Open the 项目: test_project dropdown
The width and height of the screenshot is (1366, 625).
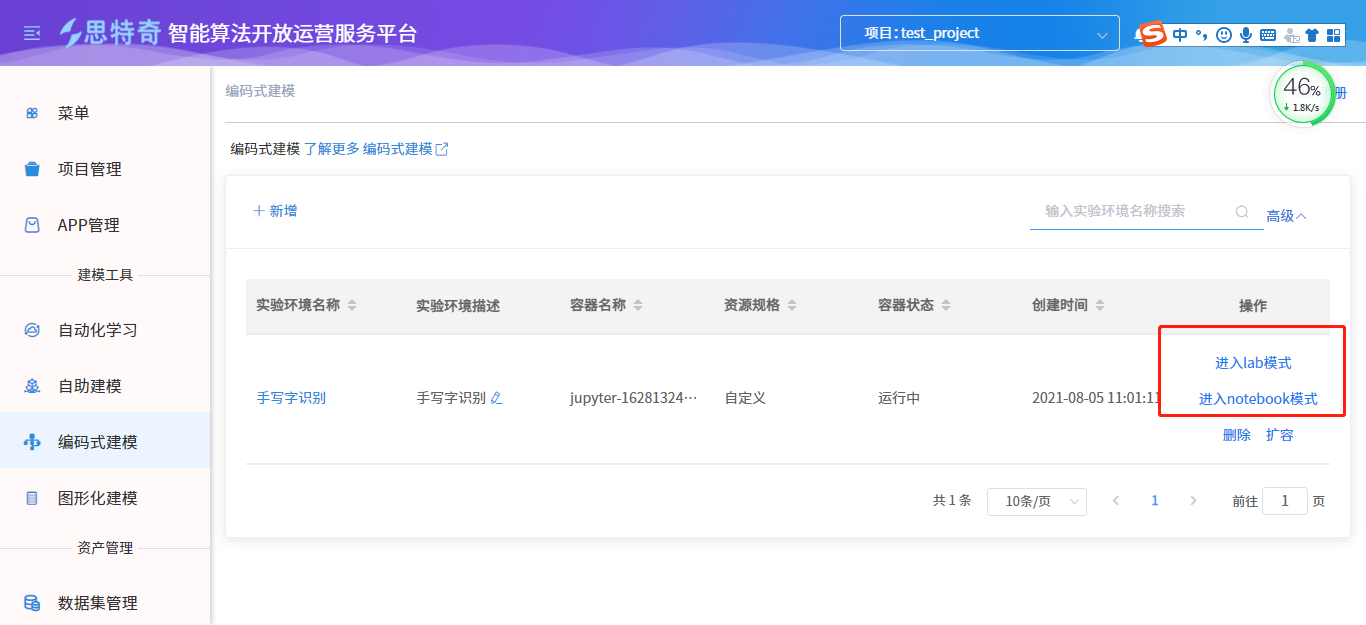(x=979, y=33)
